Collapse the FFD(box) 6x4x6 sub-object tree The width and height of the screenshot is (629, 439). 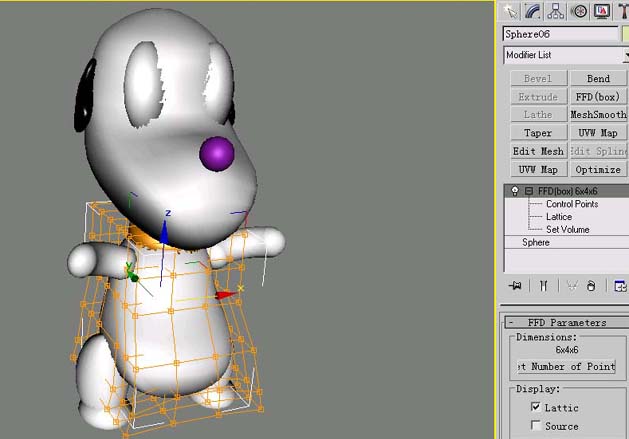pos(529,191)
